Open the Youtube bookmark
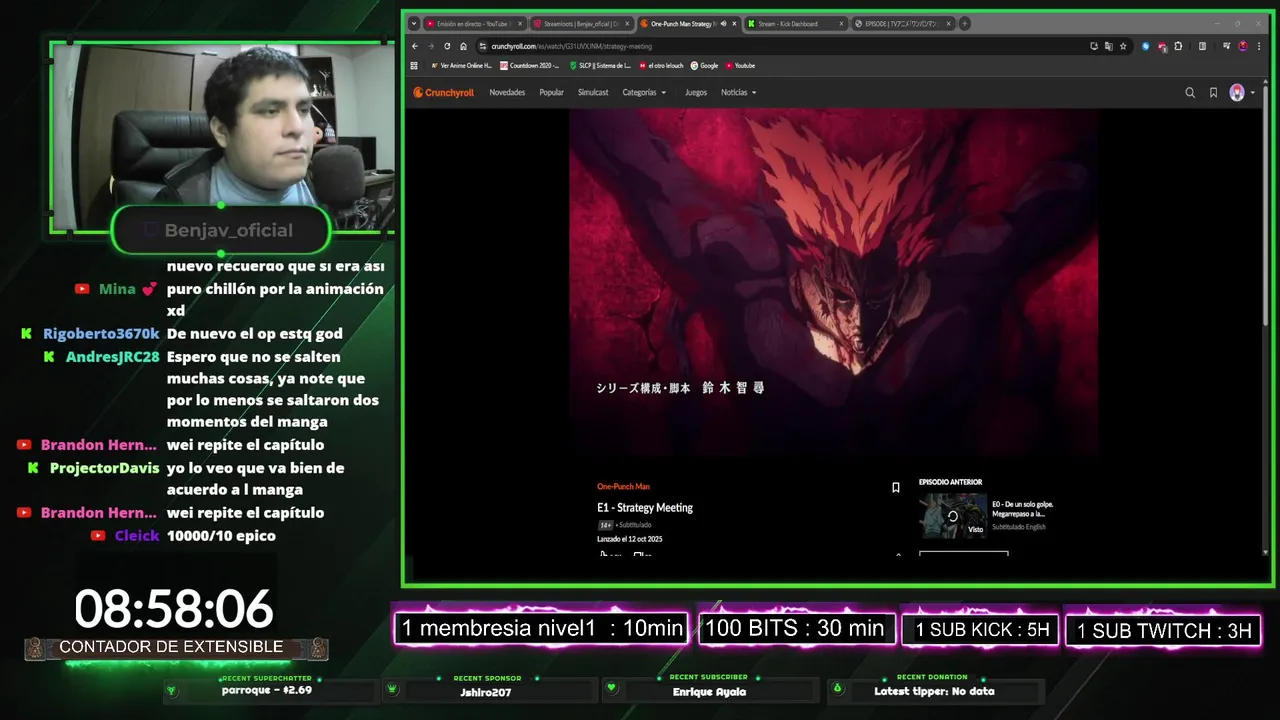Viewport: 1280px width, 720px height. click(740, 66)
